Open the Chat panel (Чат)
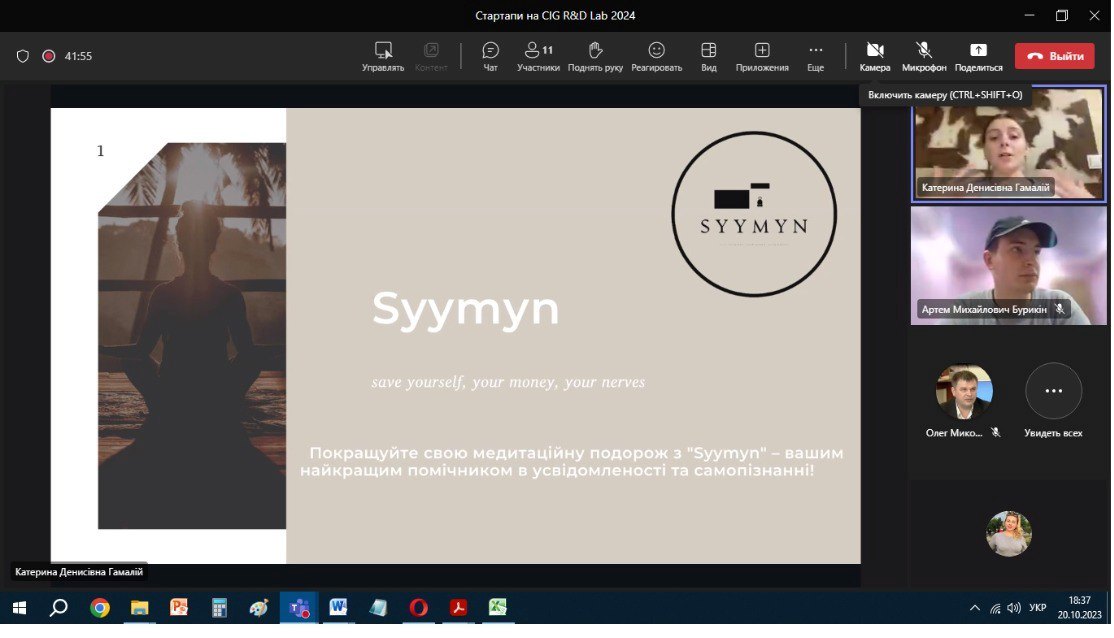The image size is (1114, 638). pos(490,56)
